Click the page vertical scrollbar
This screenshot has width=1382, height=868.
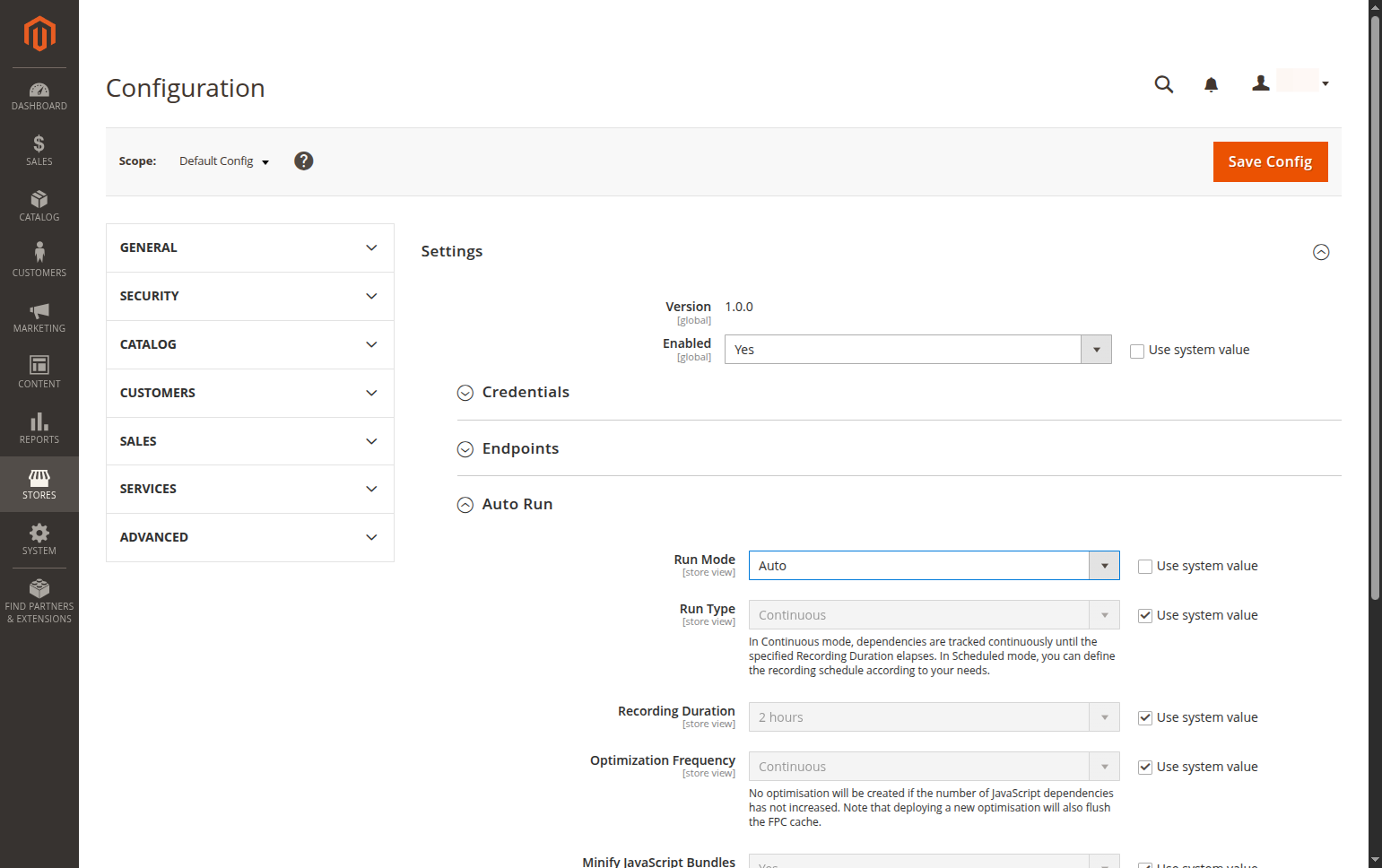[x=1375, y=307]
